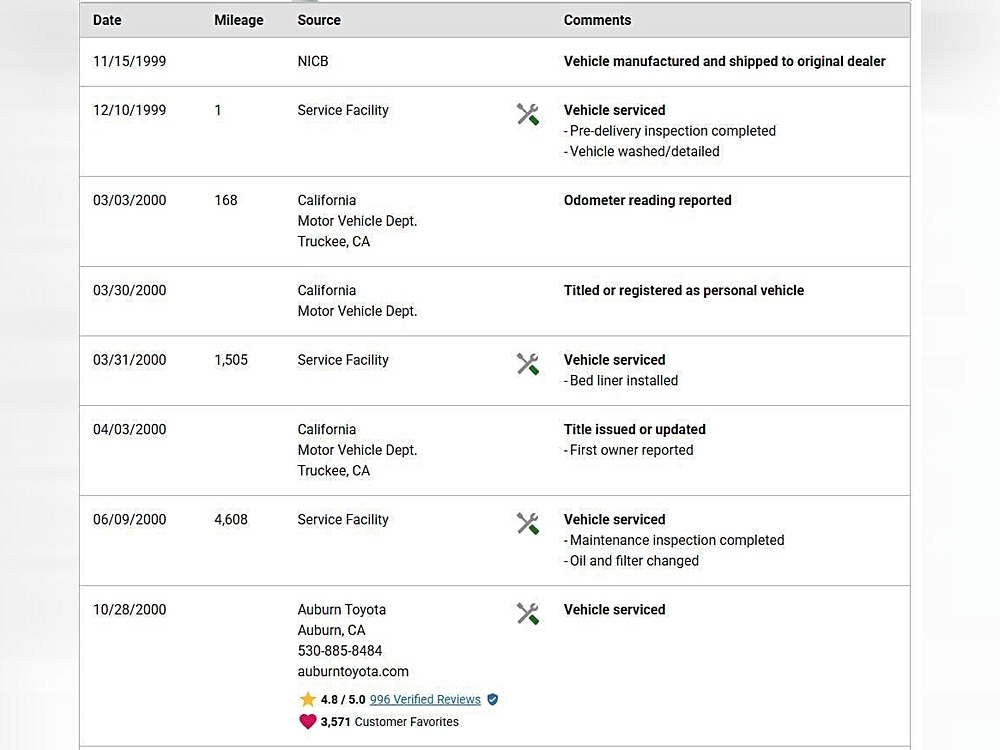Click wrench icon beside Auburn Toyota entry

(x=528, y=613)
